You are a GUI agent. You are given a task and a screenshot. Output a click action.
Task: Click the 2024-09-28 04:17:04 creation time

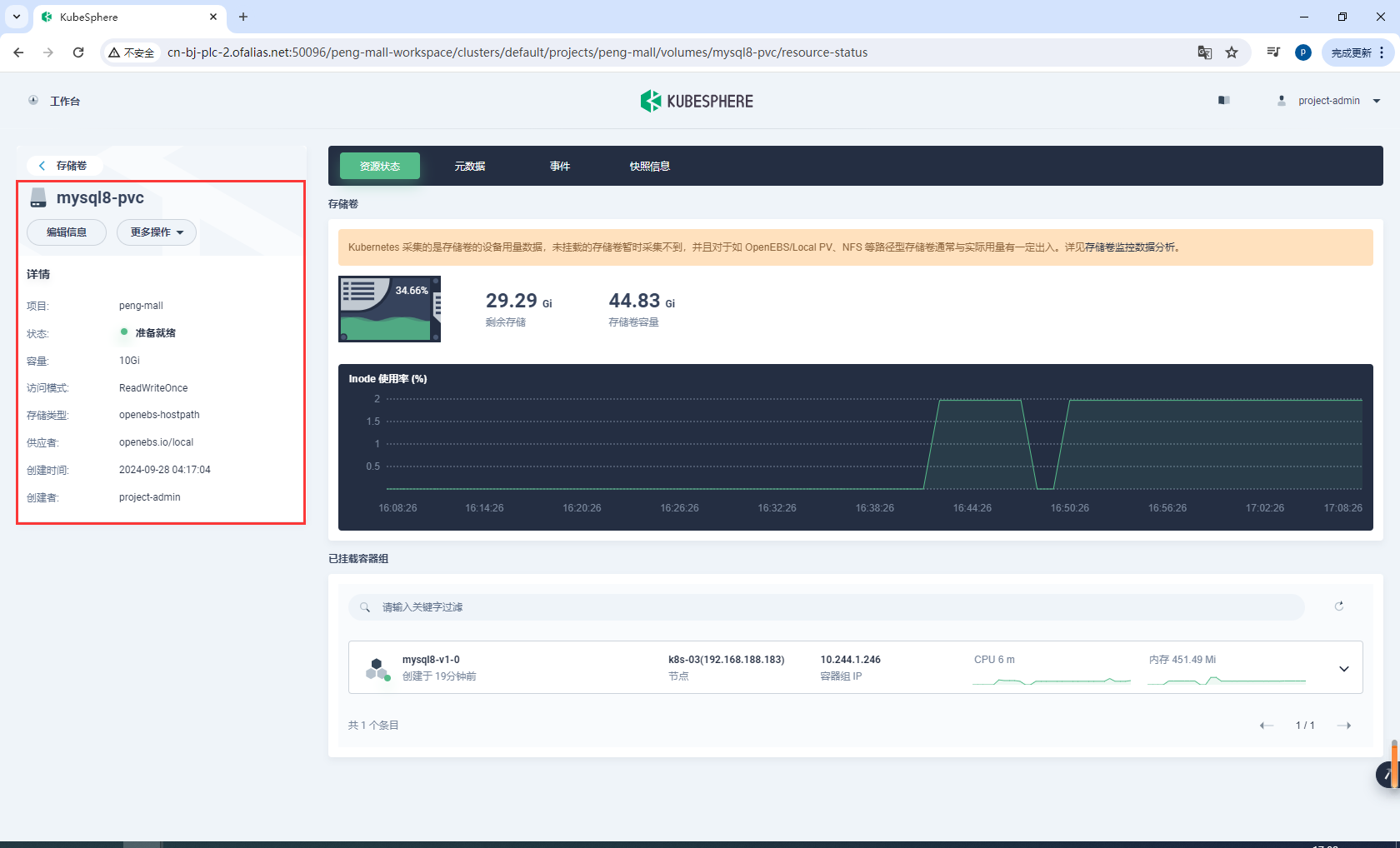pos(165,470)
